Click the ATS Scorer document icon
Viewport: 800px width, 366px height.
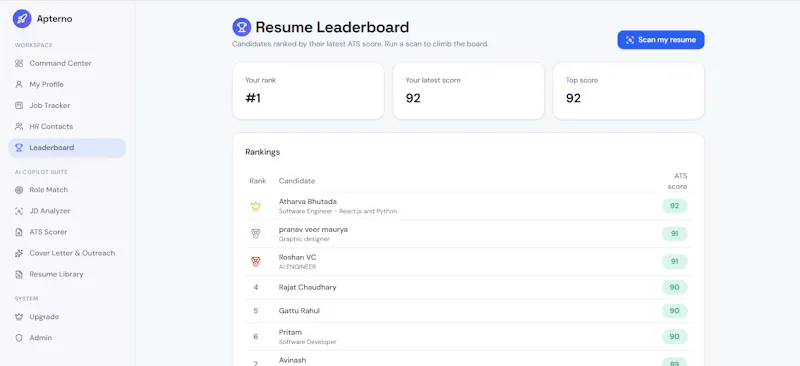[19, 232]
